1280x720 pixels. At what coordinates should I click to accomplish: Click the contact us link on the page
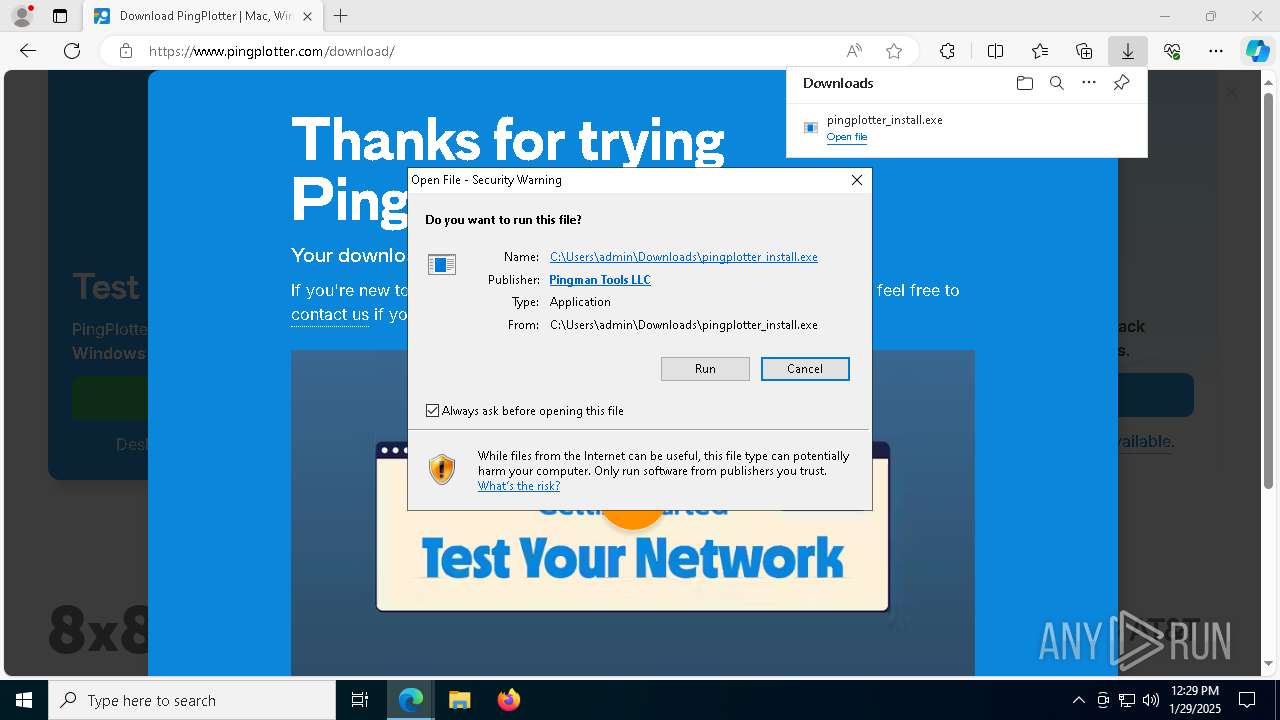pos(330,314)
